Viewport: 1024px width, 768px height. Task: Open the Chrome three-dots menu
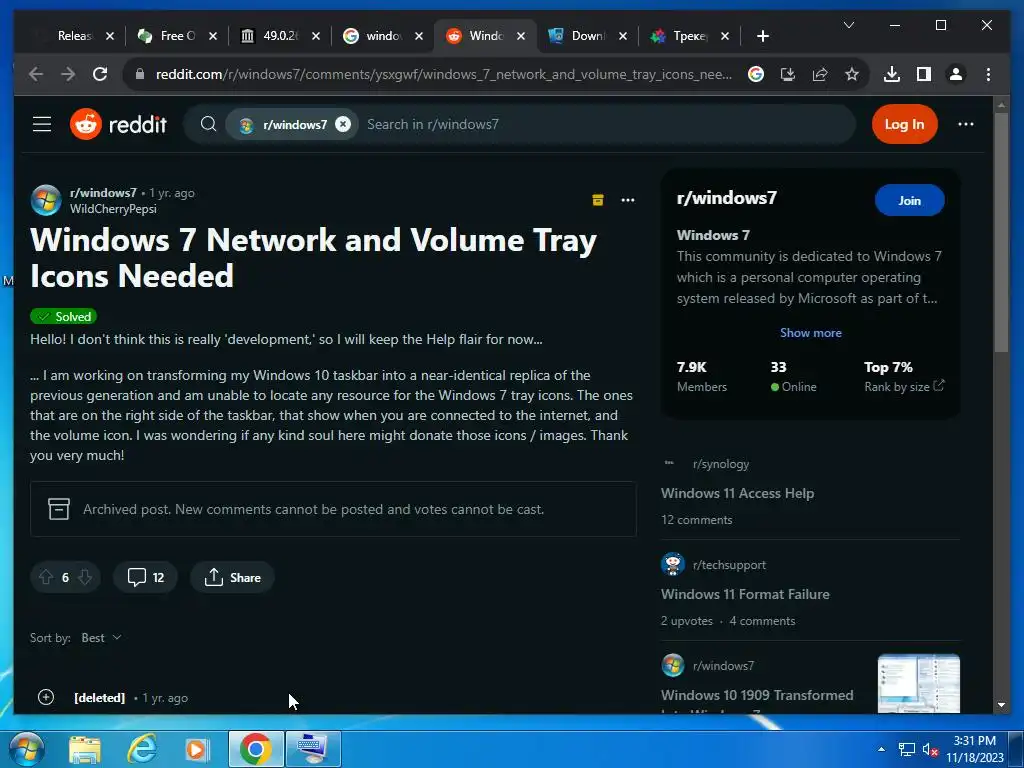coord(988,74)
